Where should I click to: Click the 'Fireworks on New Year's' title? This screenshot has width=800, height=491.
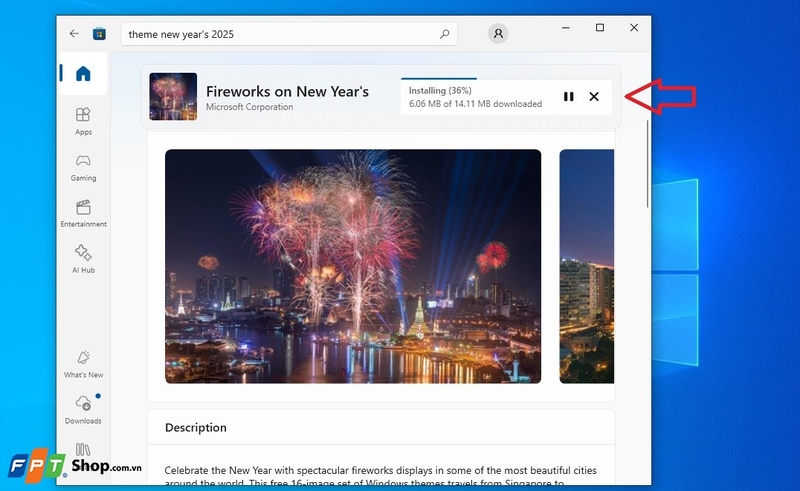[287, 91]
